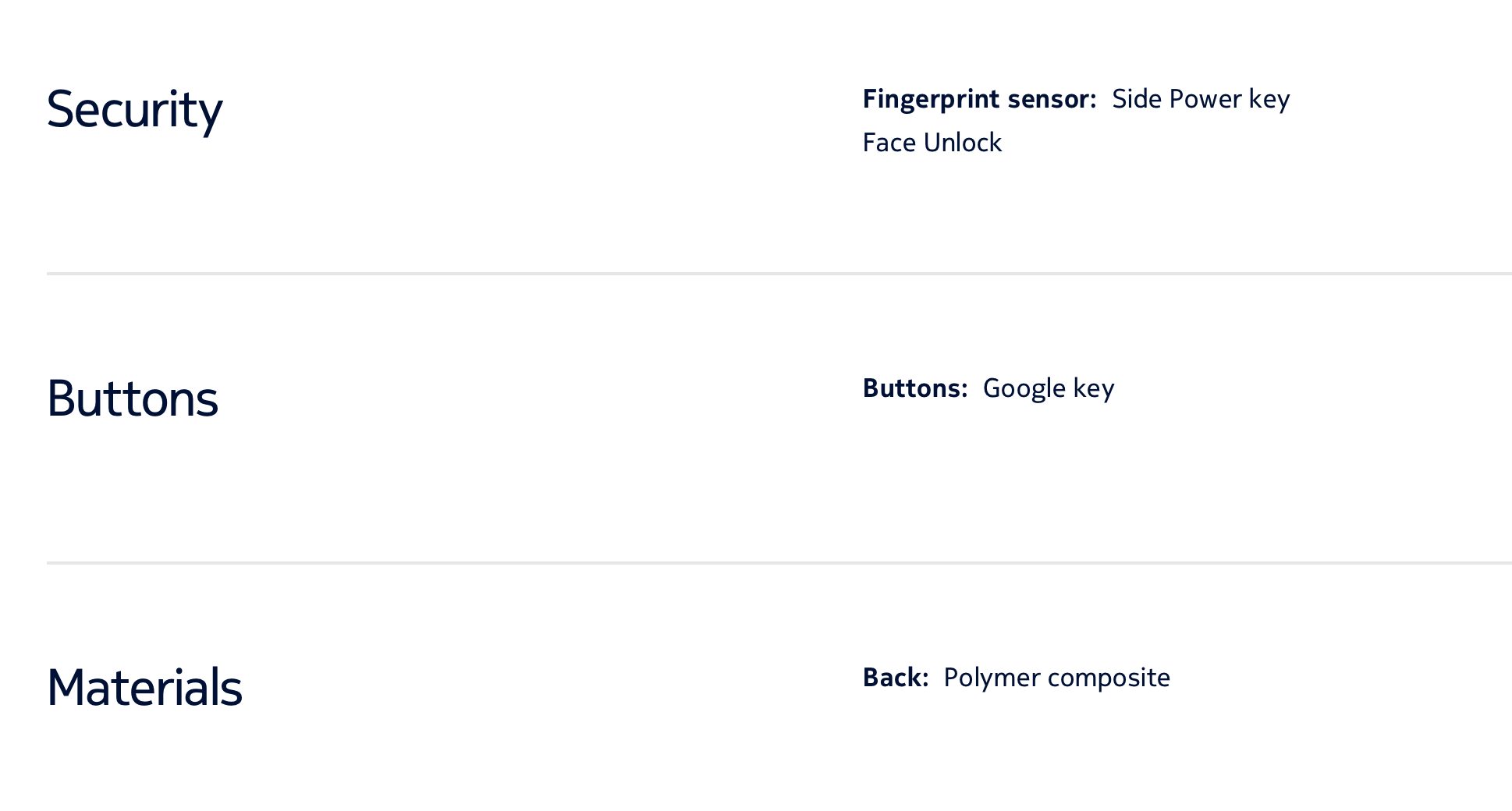
Task: Click the word "Unlock" under Security
Action: [962, 143]
